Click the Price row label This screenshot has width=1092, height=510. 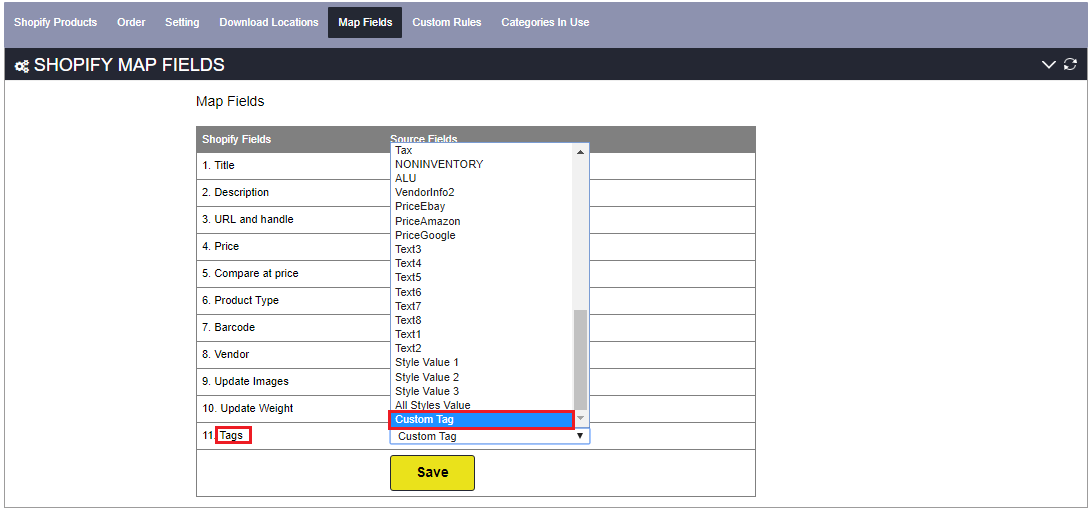pos(221,247)
